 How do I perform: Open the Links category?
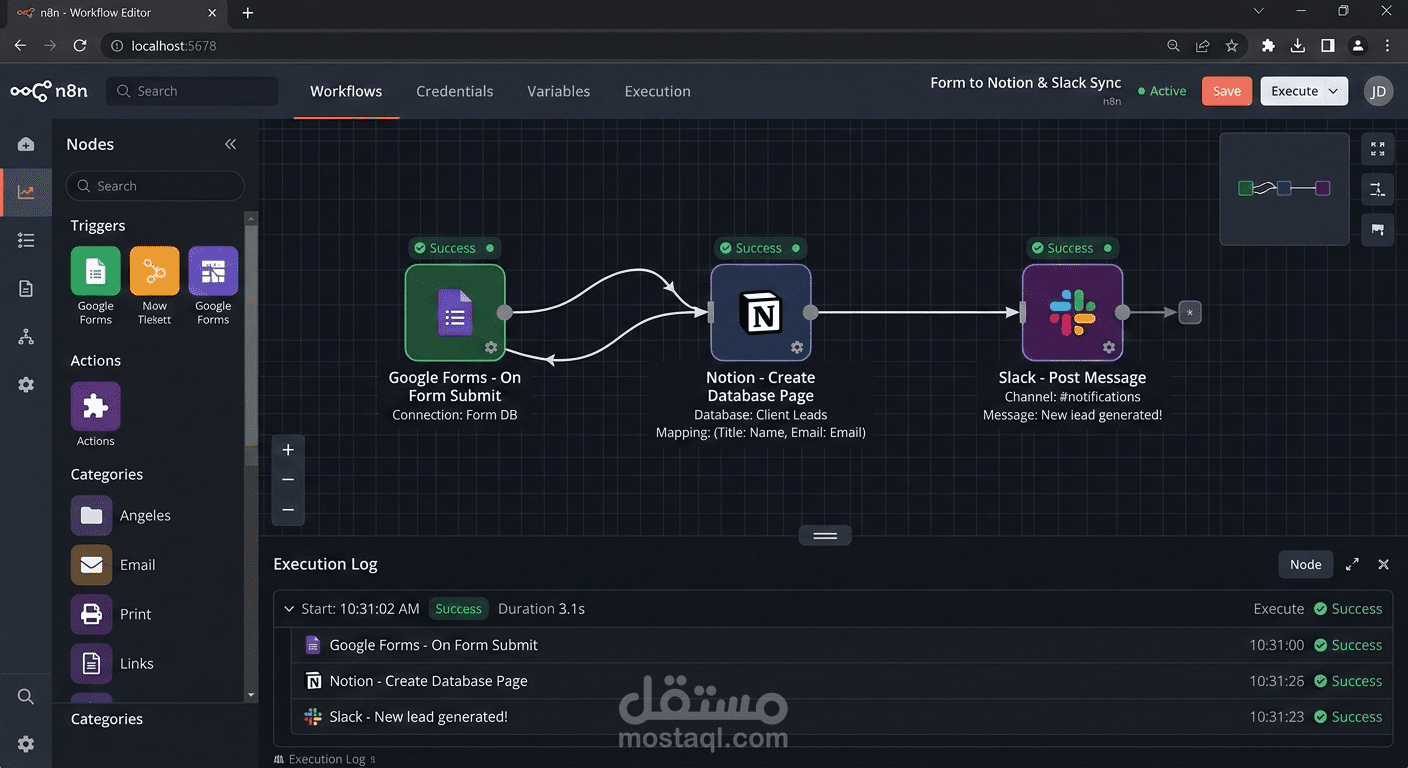[112, 663]
